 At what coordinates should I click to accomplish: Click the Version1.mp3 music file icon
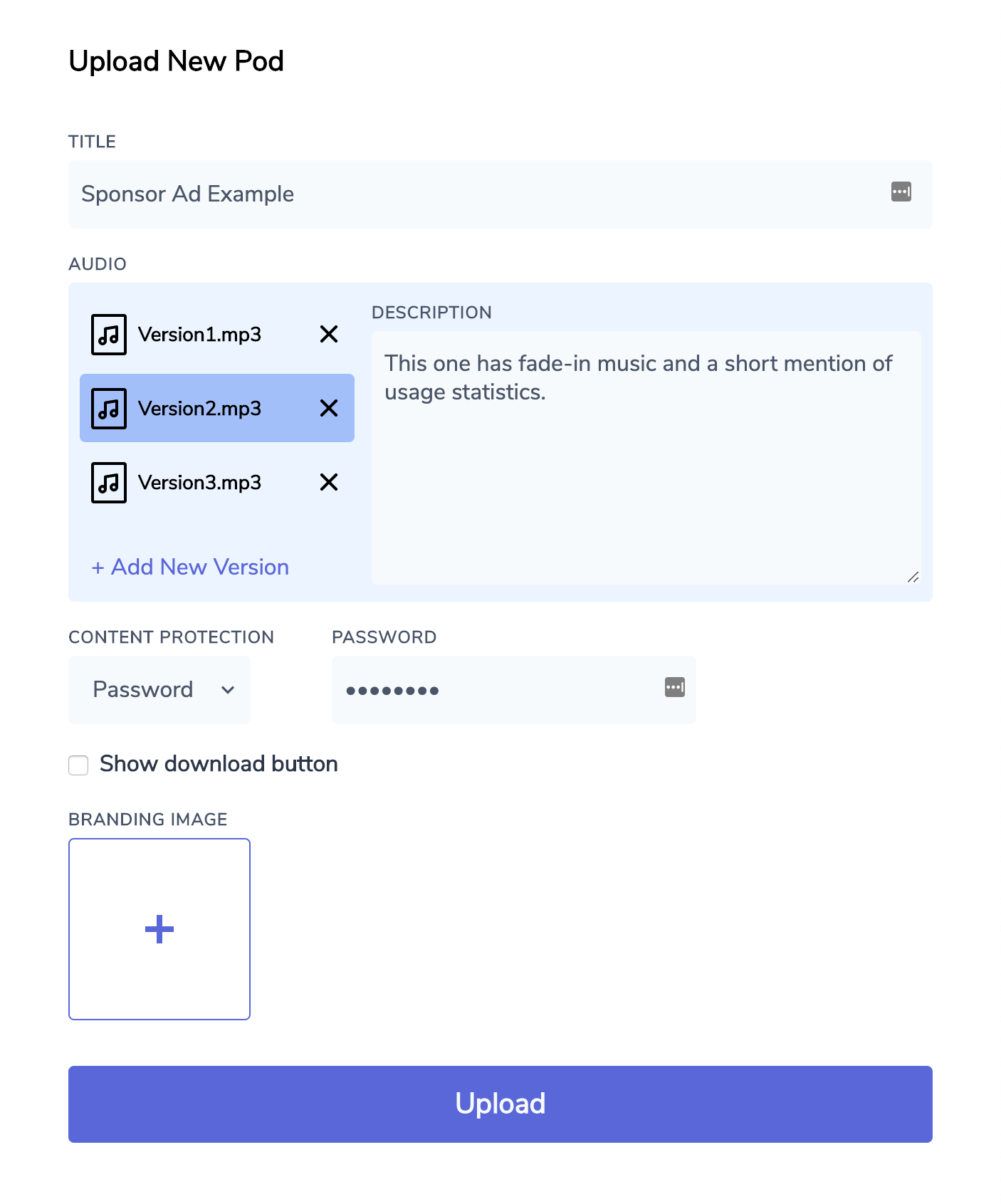click(109, 335)
